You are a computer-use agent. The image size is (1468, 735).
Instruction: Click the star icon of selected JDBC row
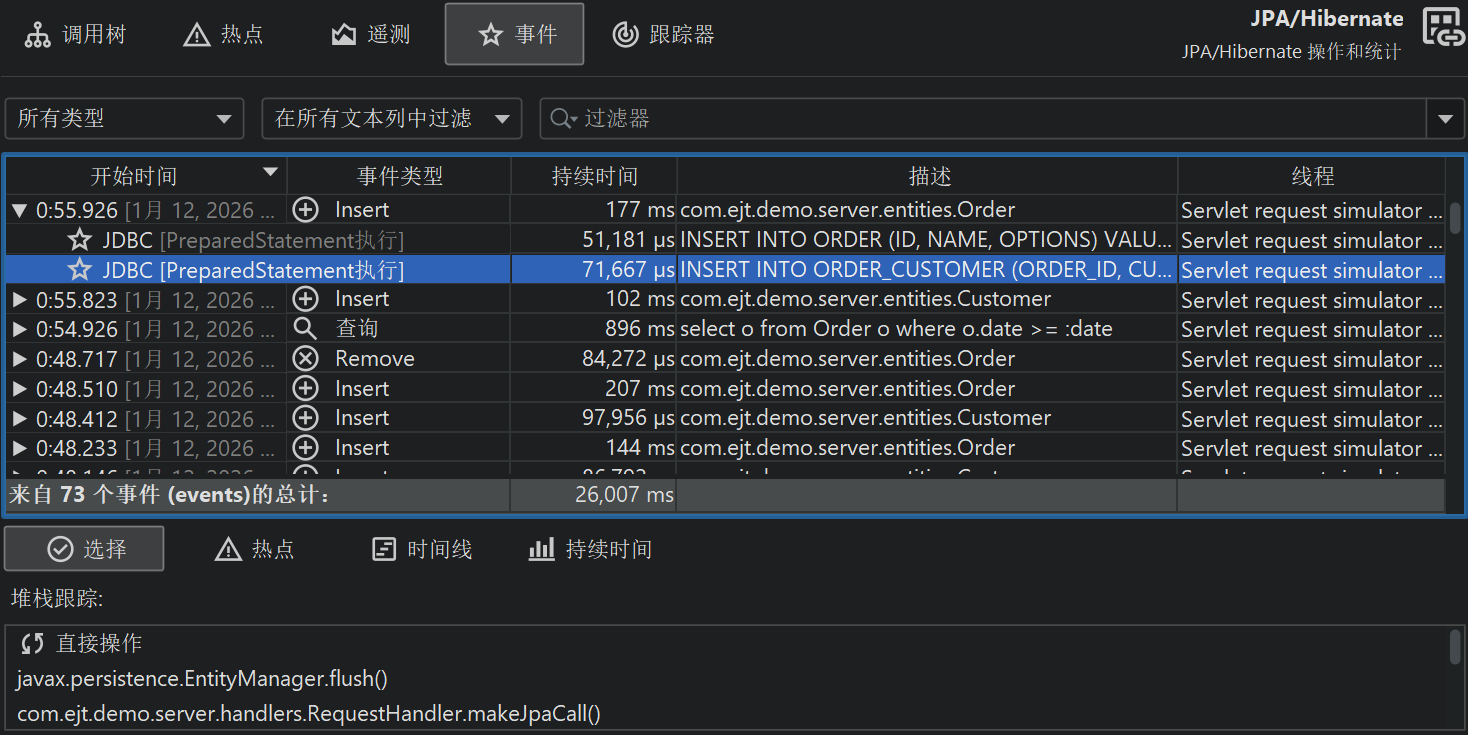[79, 270]
